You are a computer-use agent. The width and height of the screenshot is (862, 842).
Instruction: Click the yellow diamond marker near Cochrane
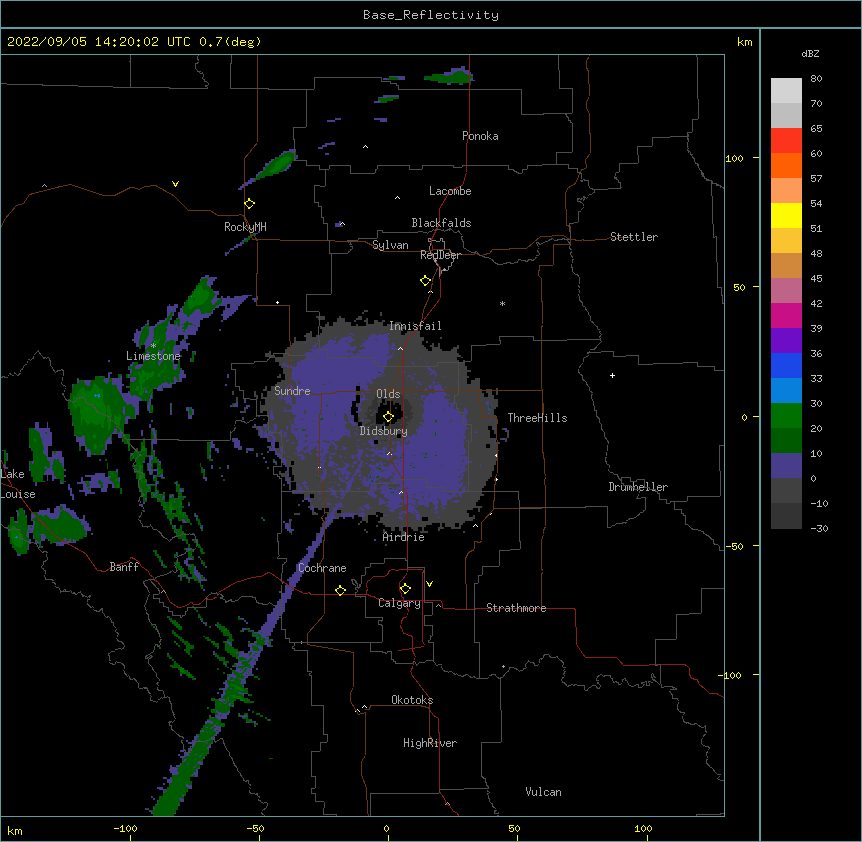pos(340,590)
